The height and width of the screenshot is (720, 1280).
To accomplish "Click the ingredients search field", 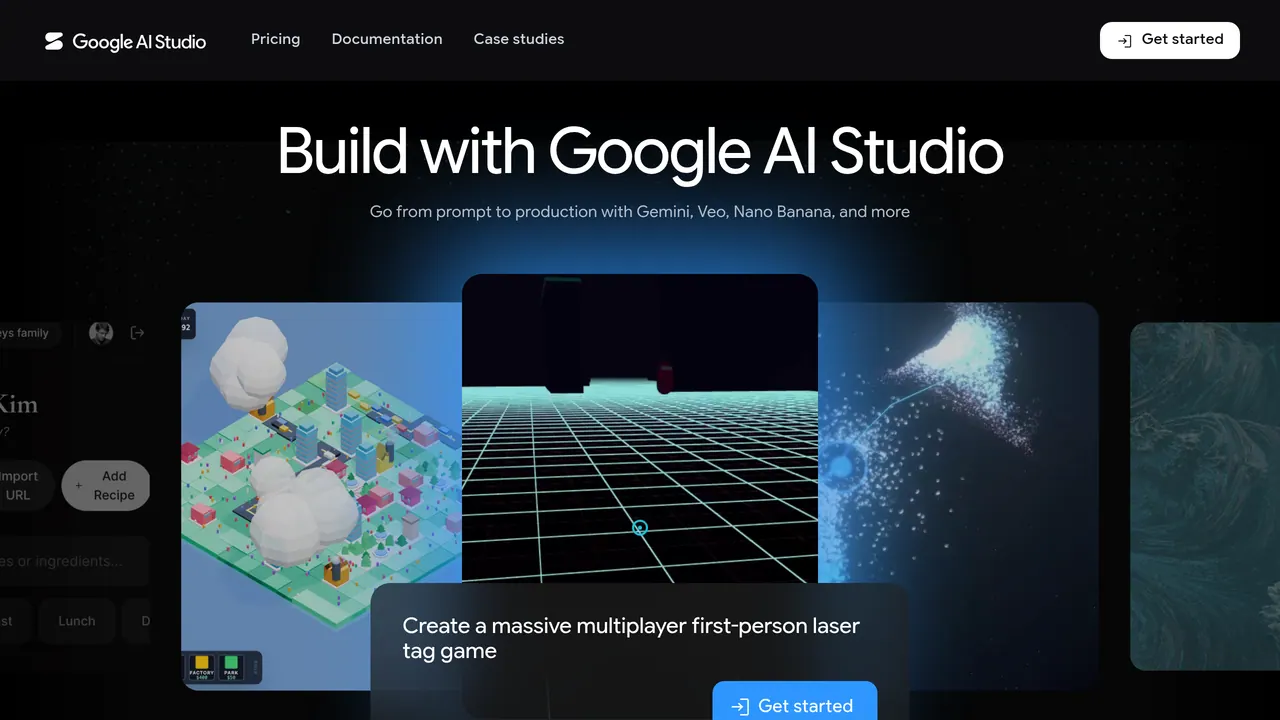I will click(x=74, y=561).
